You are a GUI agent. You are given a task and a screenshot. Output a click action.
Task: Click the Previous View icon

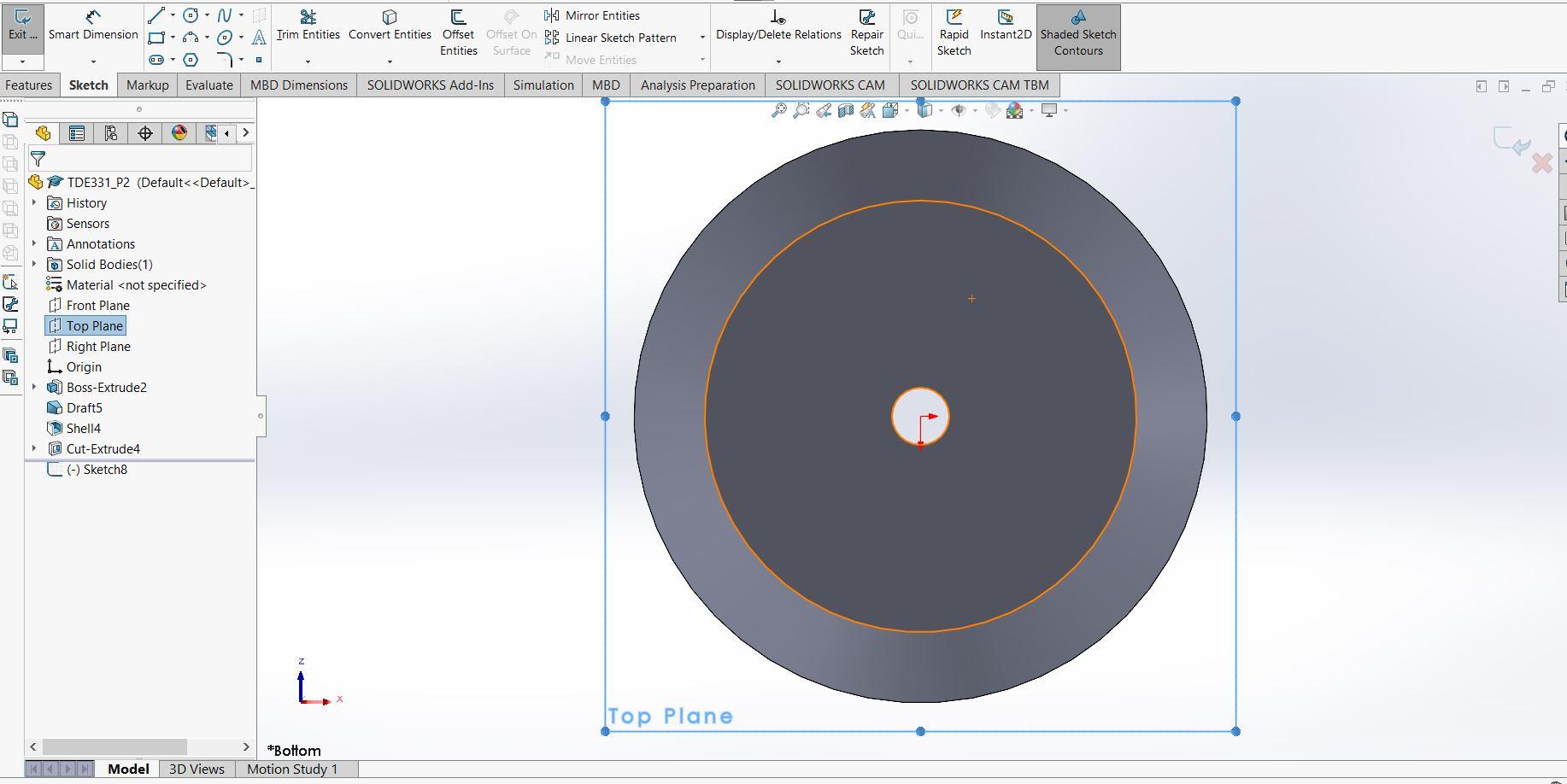pyautogui.click(x=824, y=110)
